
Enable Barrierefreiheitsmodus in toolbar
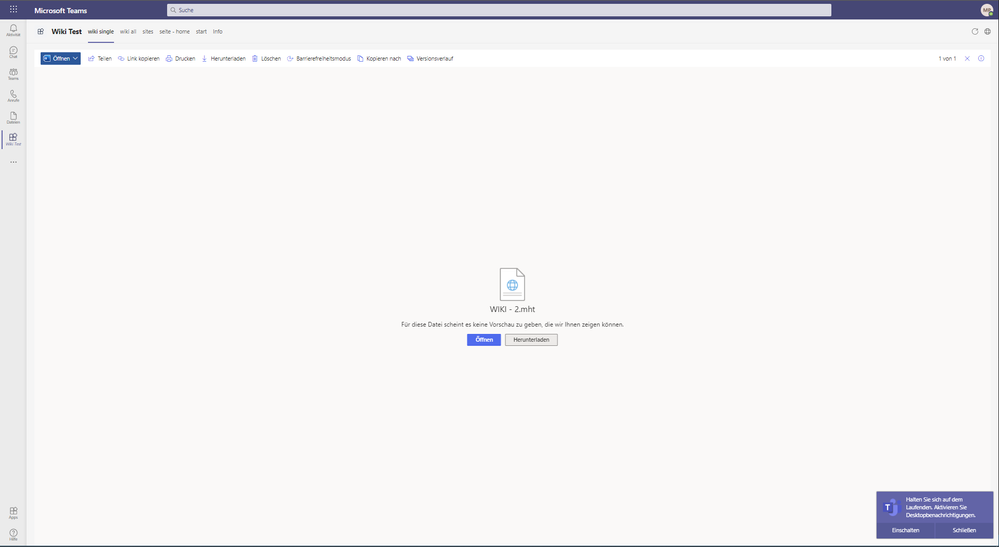coord(319,59)
